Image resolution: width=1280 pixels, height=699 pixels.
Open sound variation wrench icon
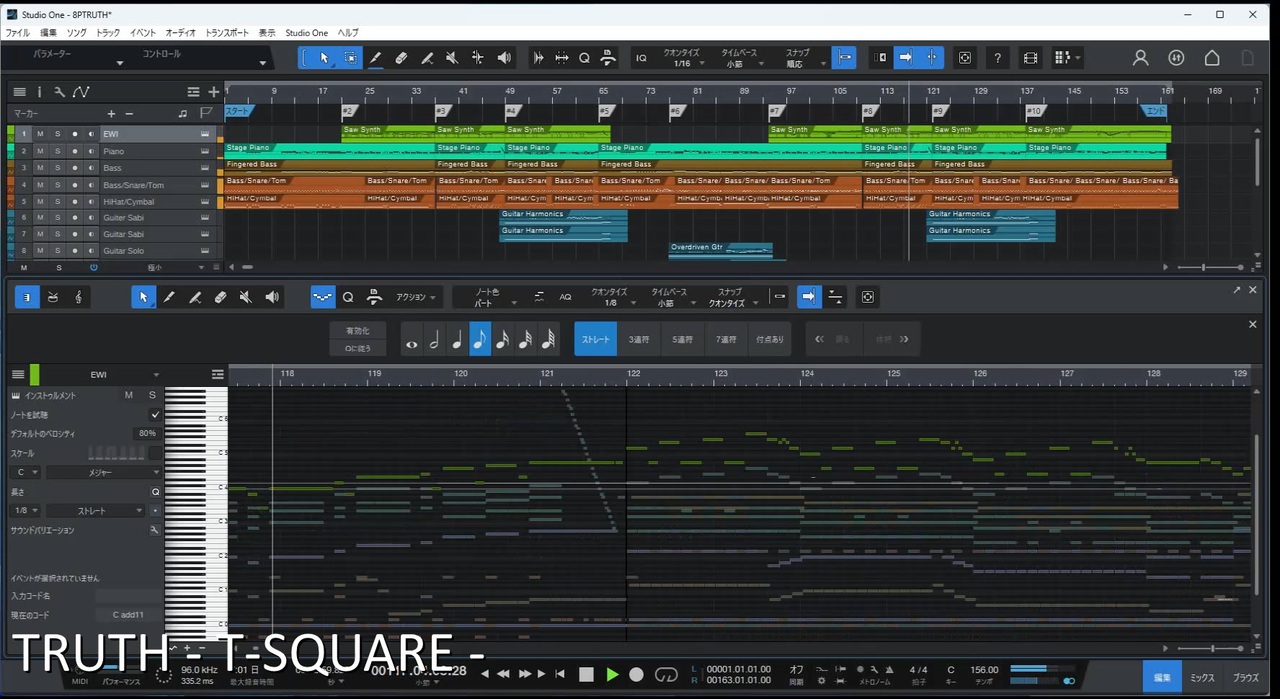[155, 530]
